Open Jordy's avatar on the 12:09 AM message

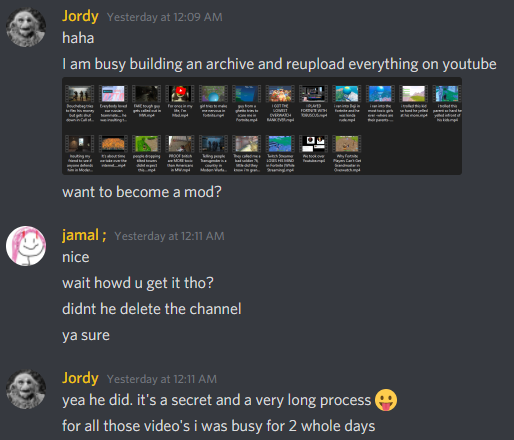click(x=26, y=27)
